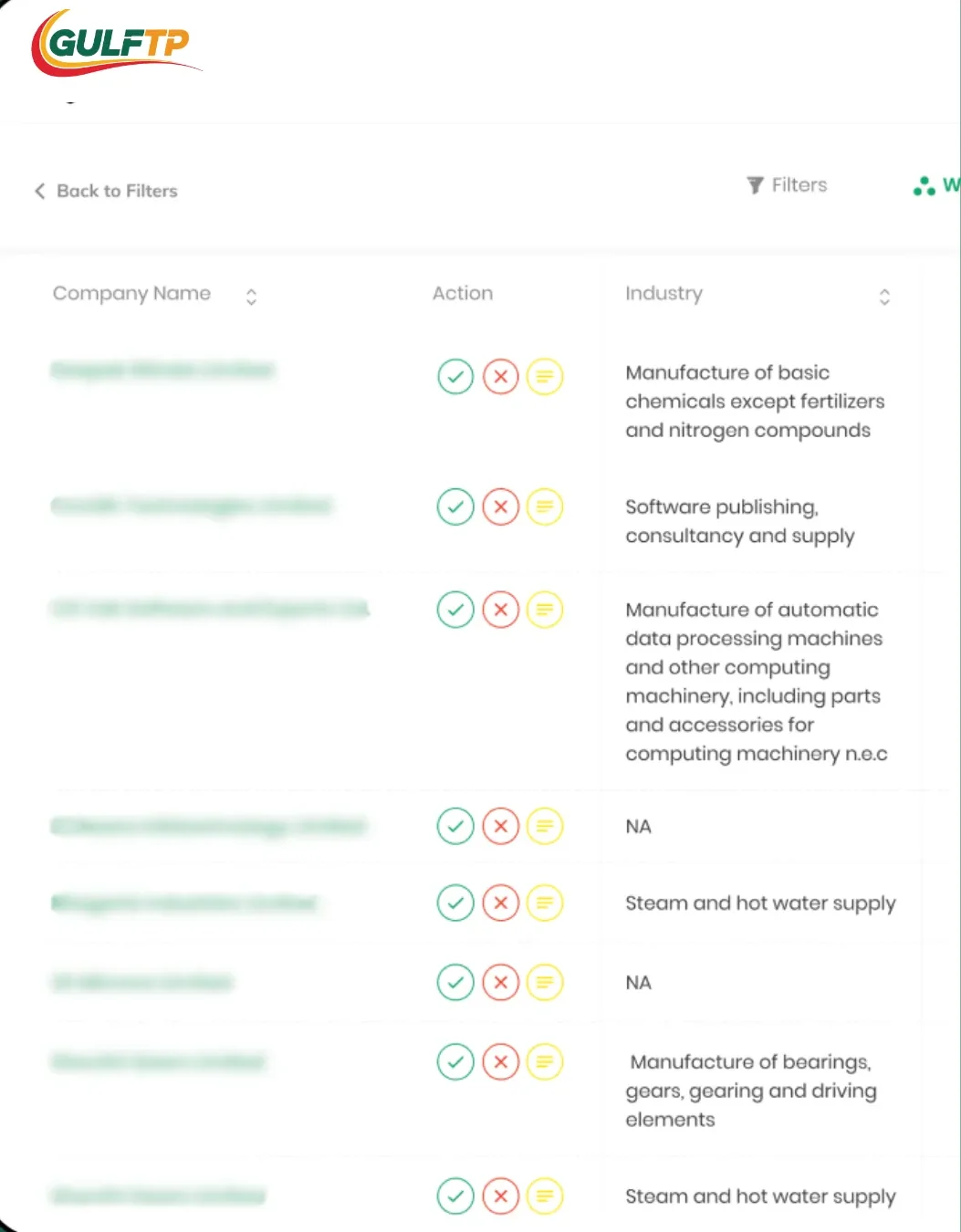The width and height of the screenshot is (961, 1232).
Task: Select the green three-dots icon near top right
Action: [924, 186]
